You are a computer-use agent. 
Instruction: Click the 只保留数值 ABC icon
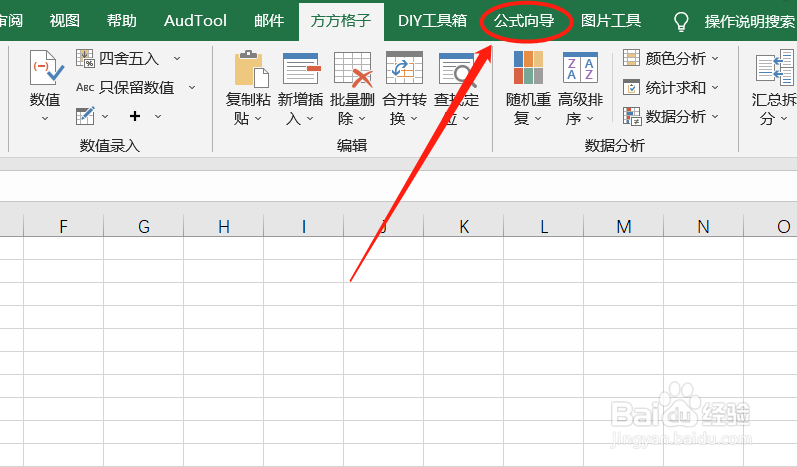click(x=85, y=87)
